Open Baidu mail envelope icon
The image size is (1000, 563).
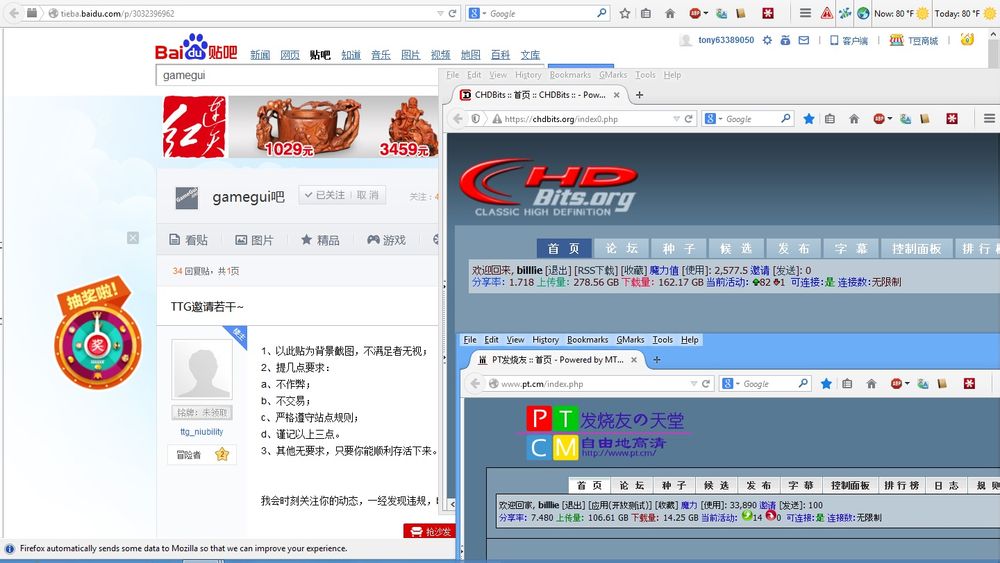tap(804, 40)
